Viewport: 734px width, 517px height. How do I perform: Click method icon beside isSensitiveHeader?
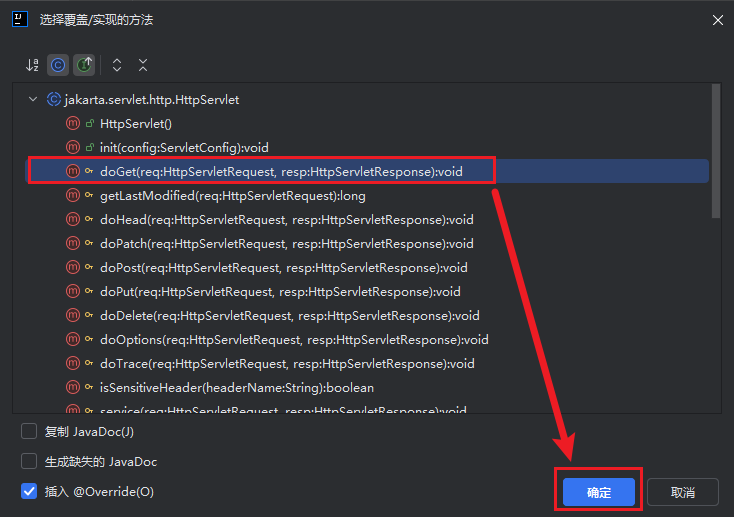pos(73,387)
